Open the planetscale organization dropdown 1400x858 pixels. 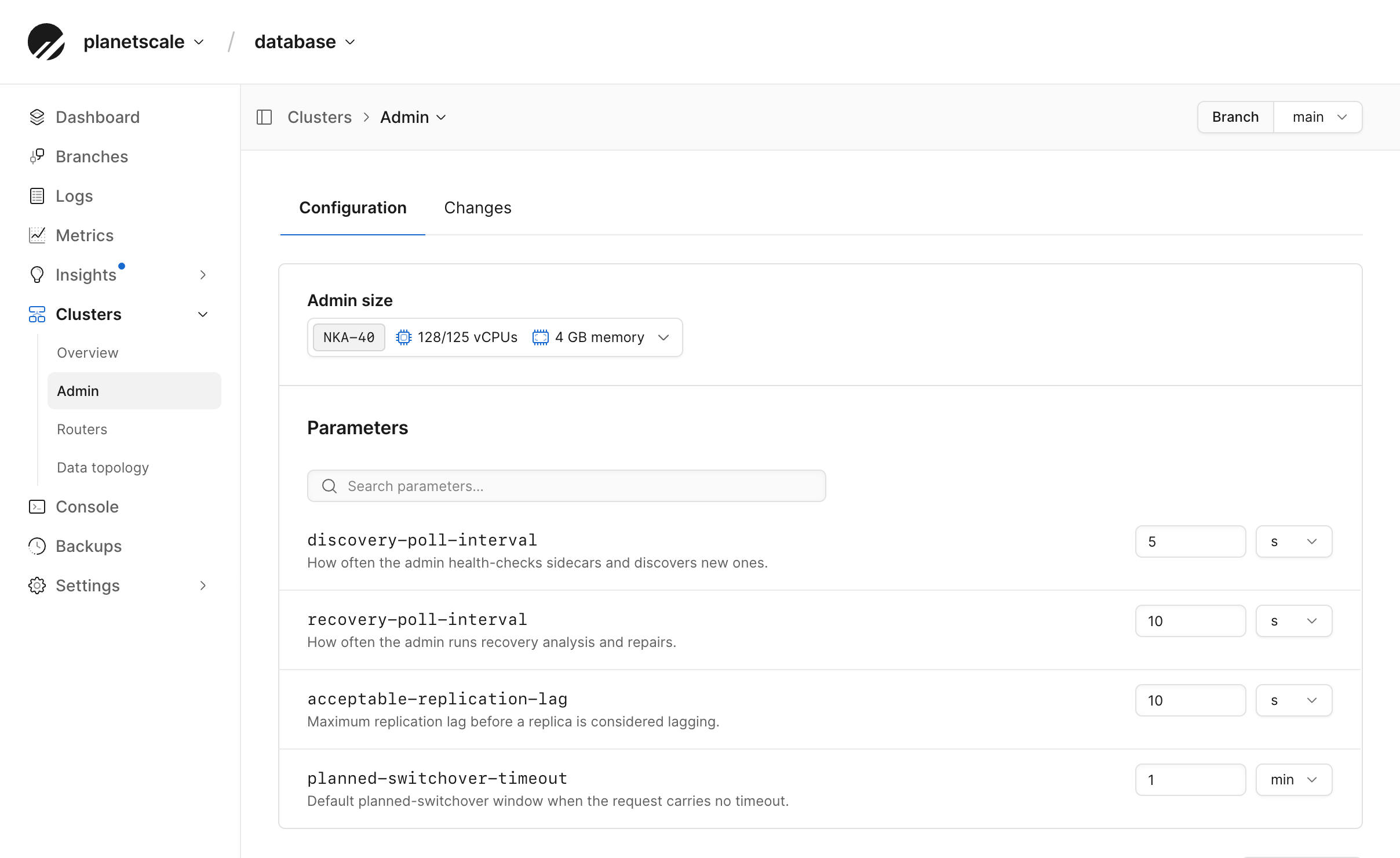[x=144, y=42]
